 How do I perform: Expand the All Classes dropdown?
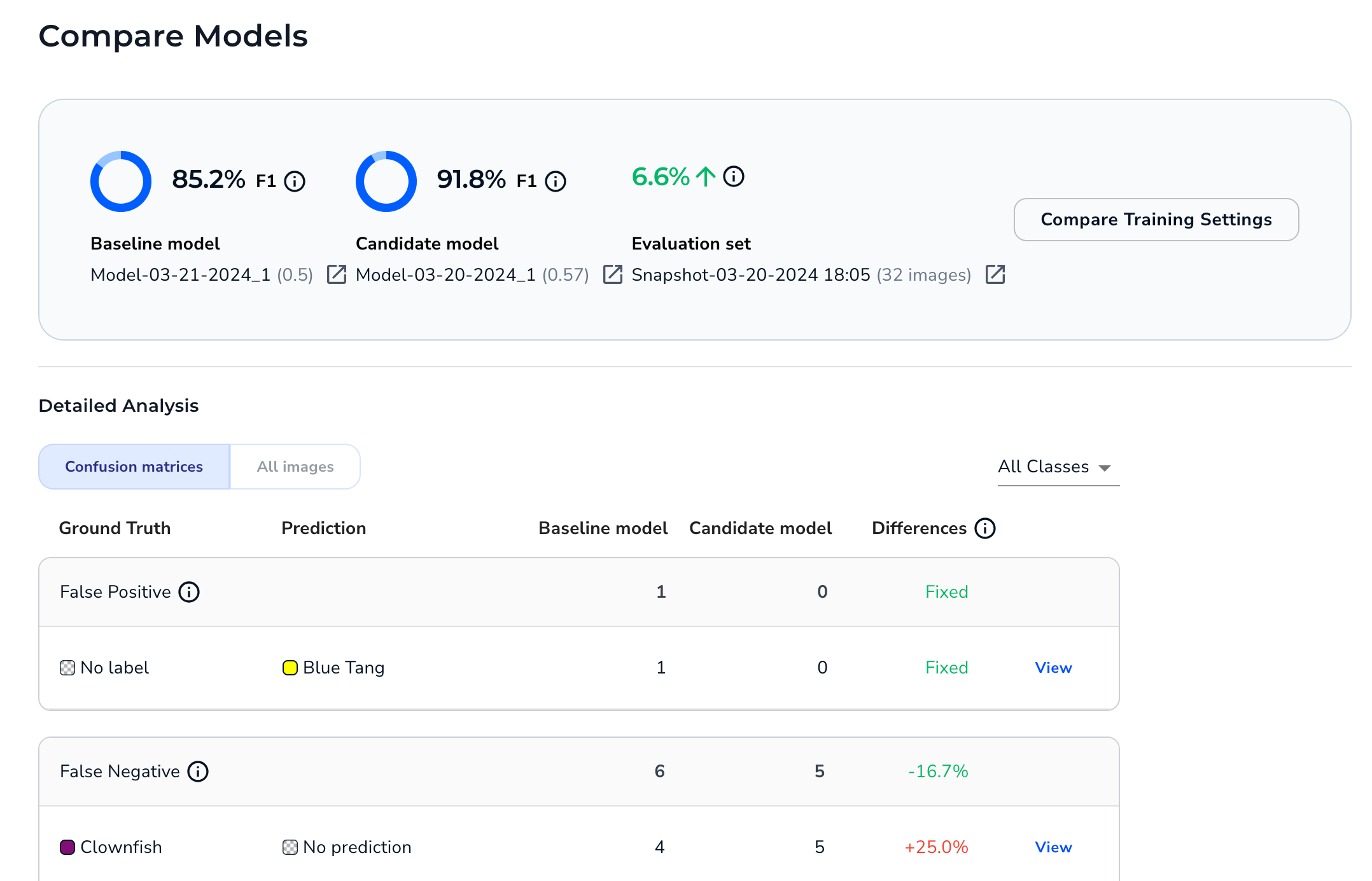1057,467
